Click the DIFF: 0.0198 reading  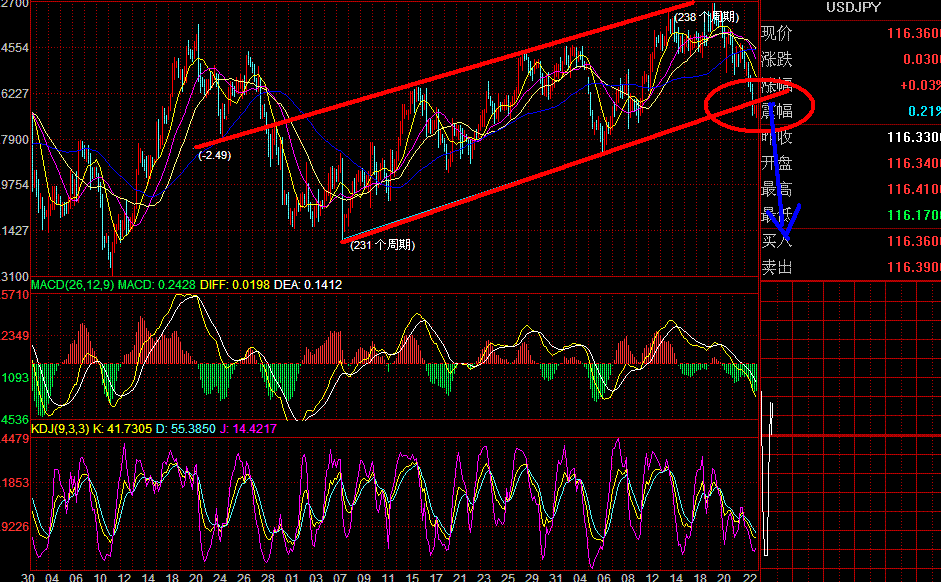235,285
